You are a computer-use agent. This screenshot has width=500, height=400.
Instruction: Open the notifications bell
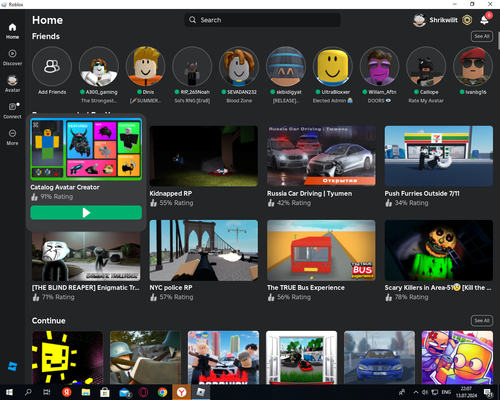[484, 20]
